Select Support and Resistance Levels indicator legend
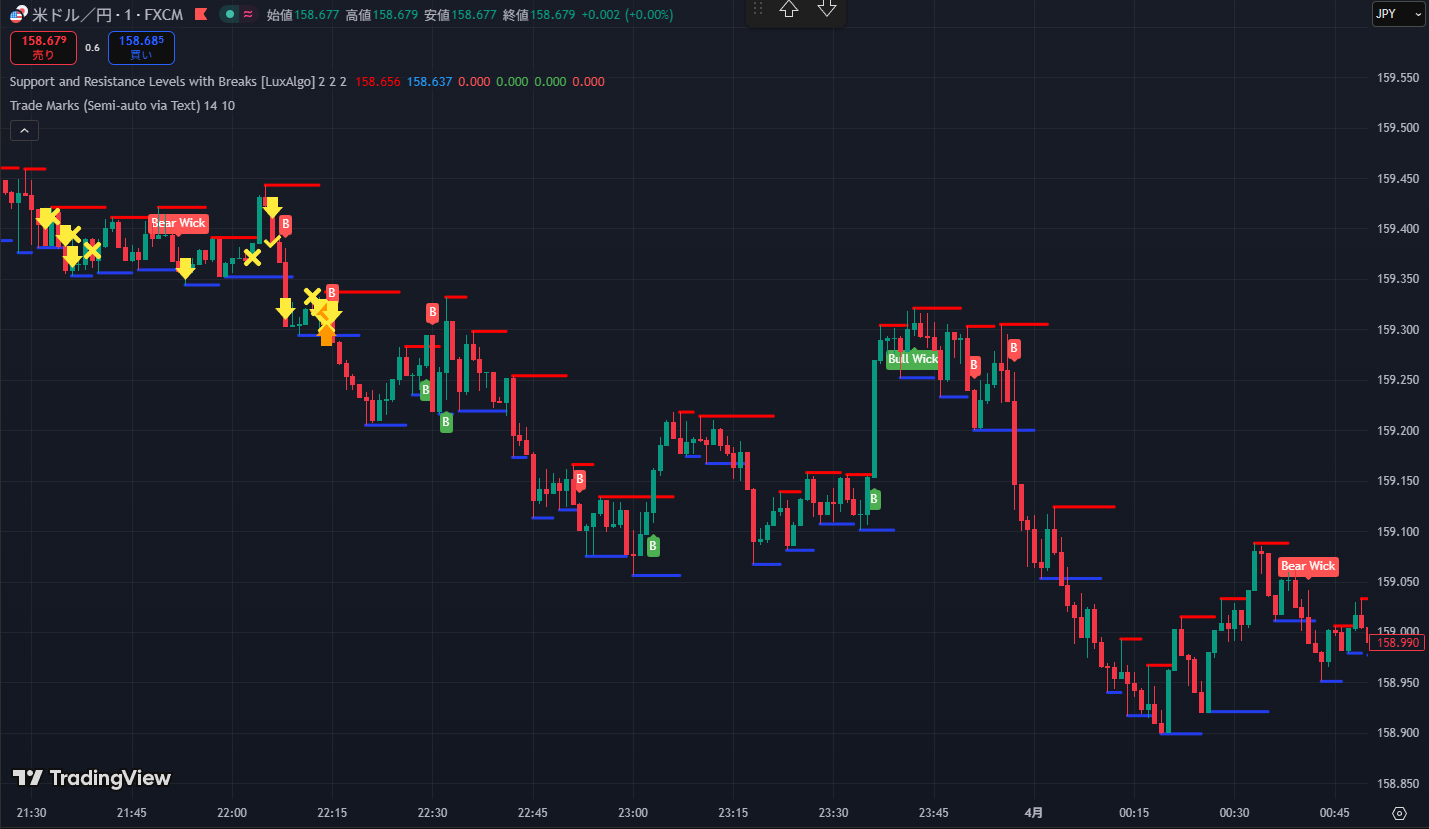The image size is (1429, 829). tap(162, 82)
